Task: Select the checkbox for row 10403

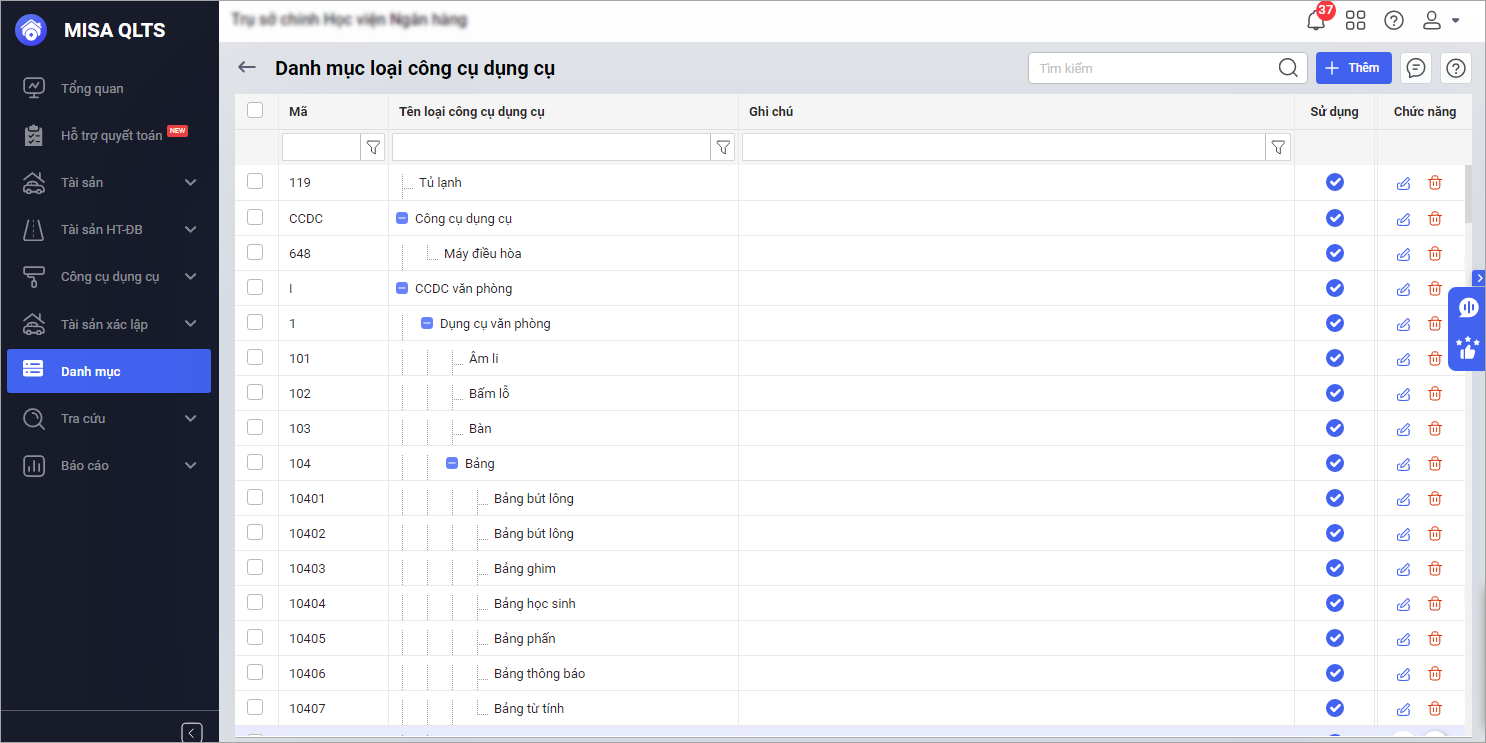Action: coord(255,567)
